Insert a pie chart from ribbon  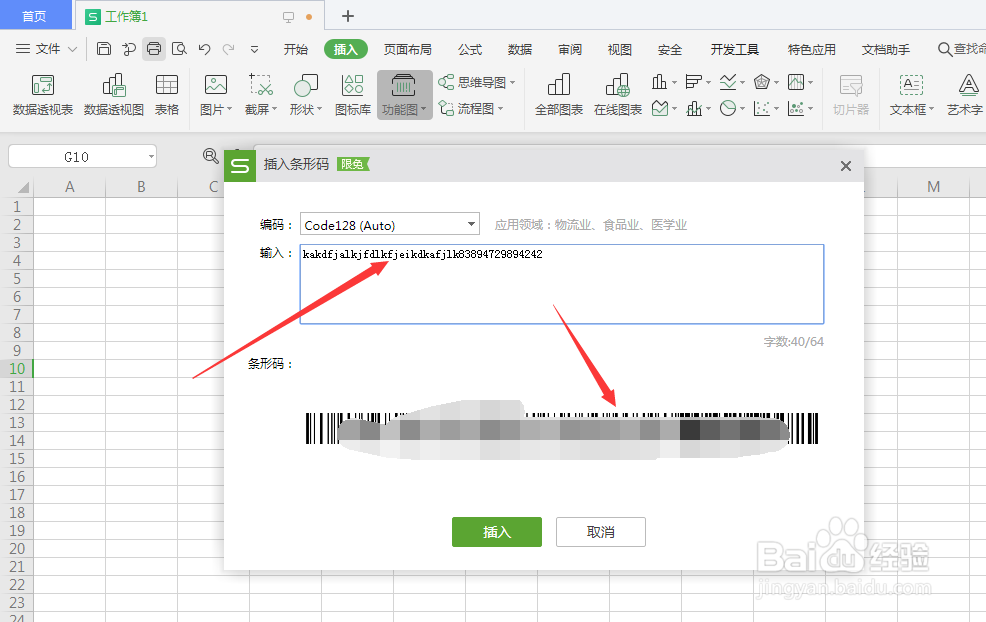[x=732, y=109]
